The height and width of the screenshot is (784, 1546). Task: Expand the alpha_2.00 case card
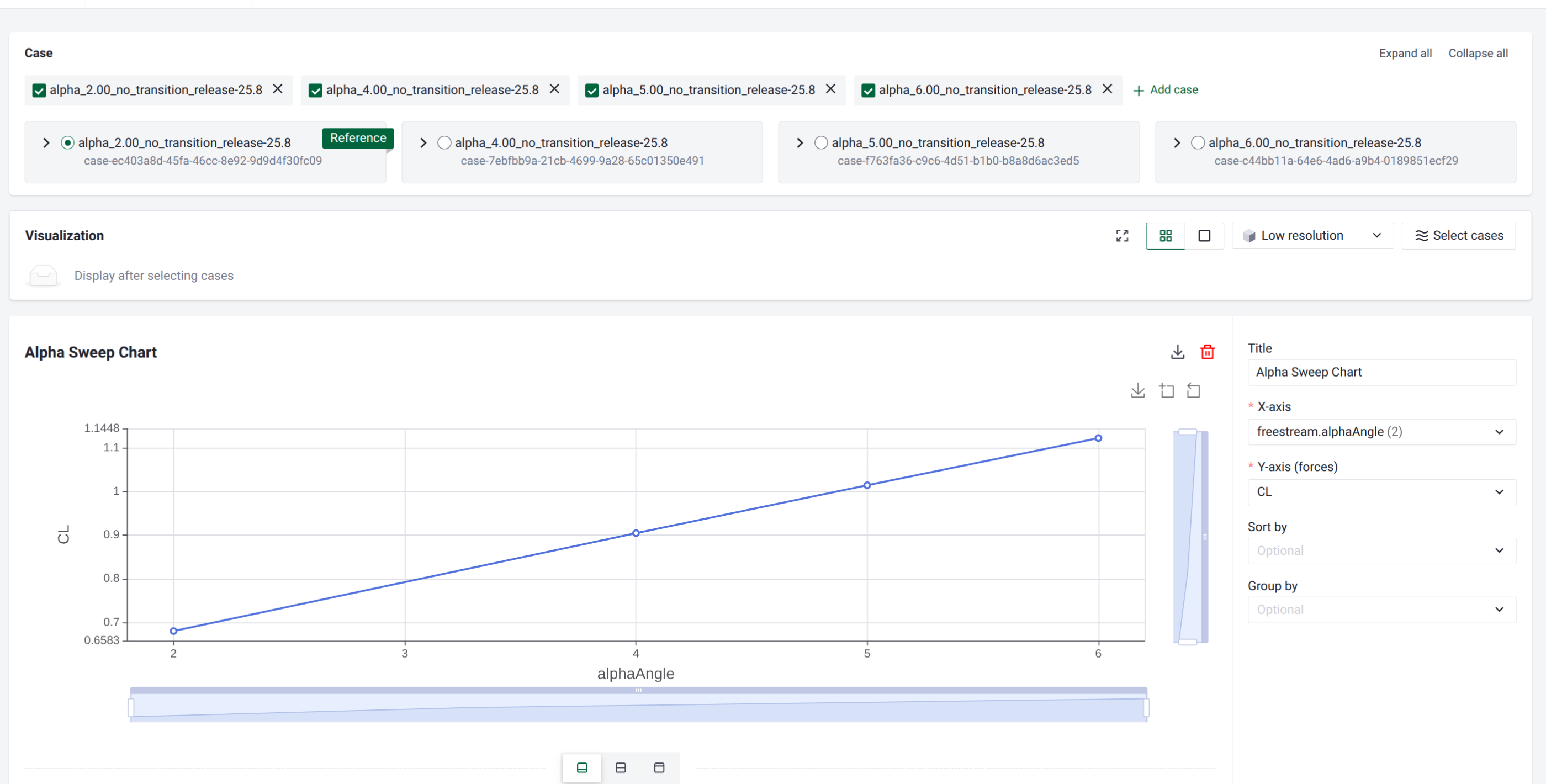tap(46, 143)
